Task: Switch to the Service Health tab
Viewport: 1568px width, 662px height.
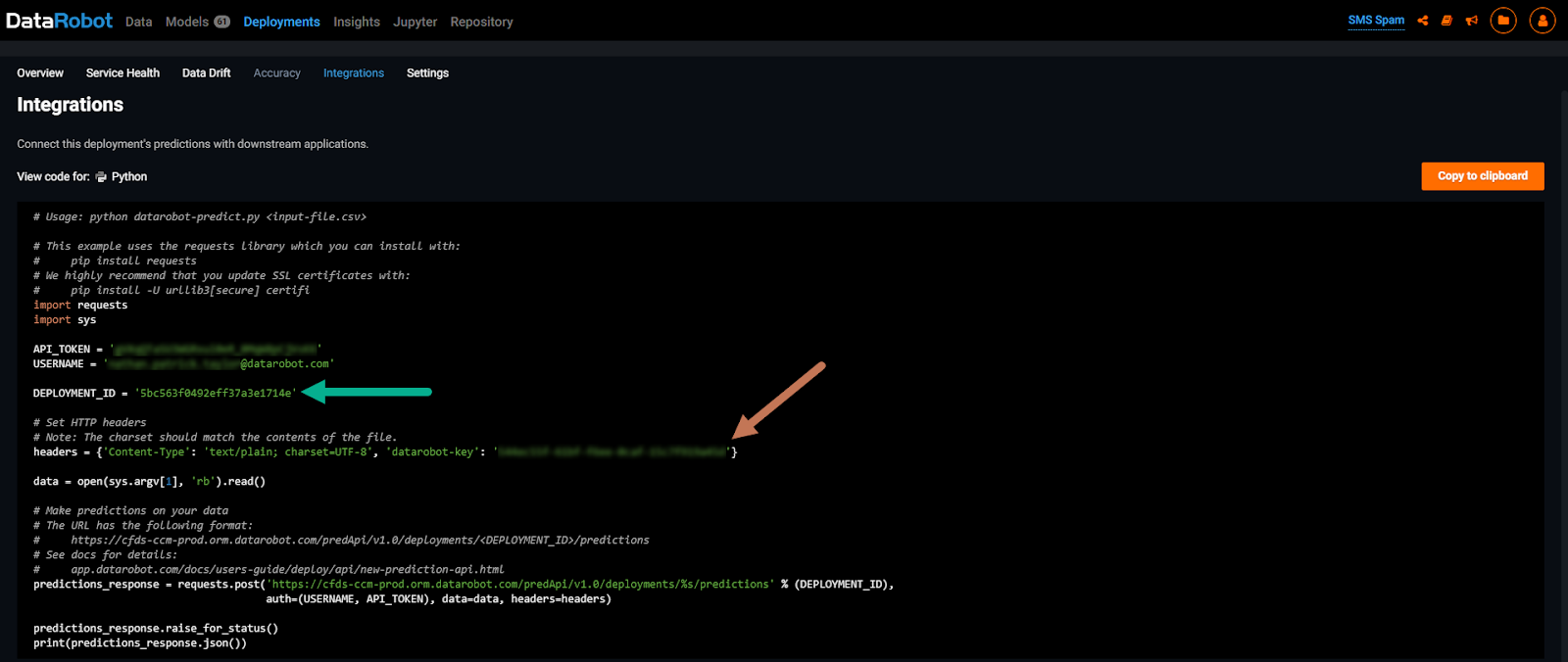Action: pos(122,73)
